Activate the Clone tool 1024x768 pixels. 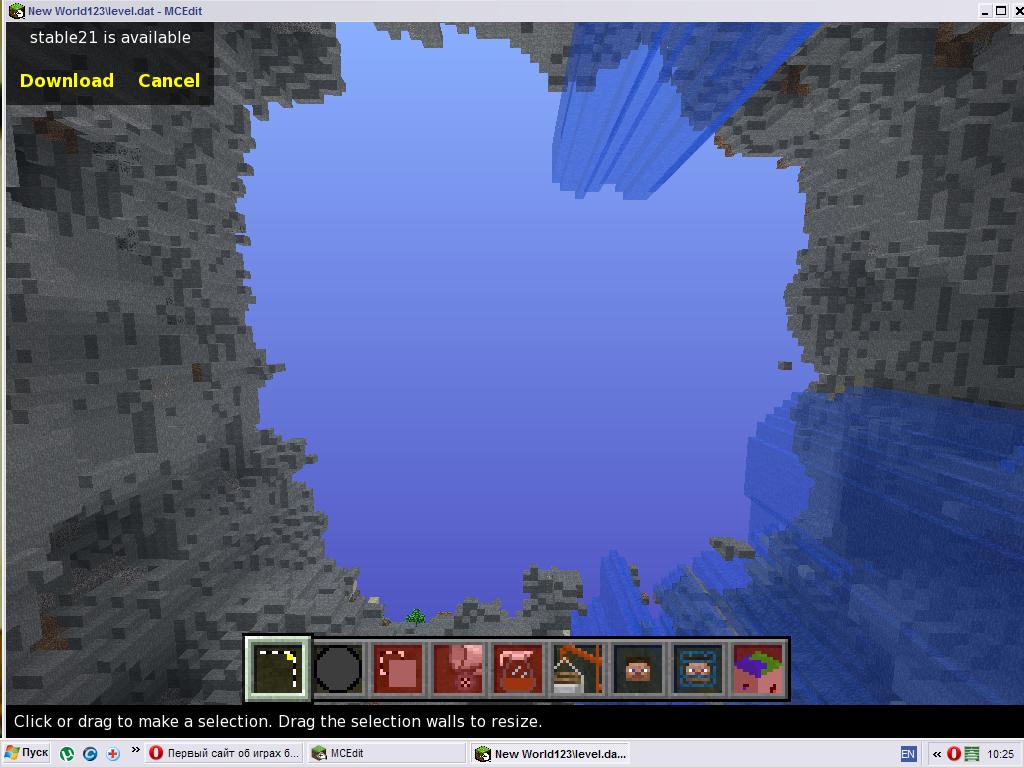[398, 669]
